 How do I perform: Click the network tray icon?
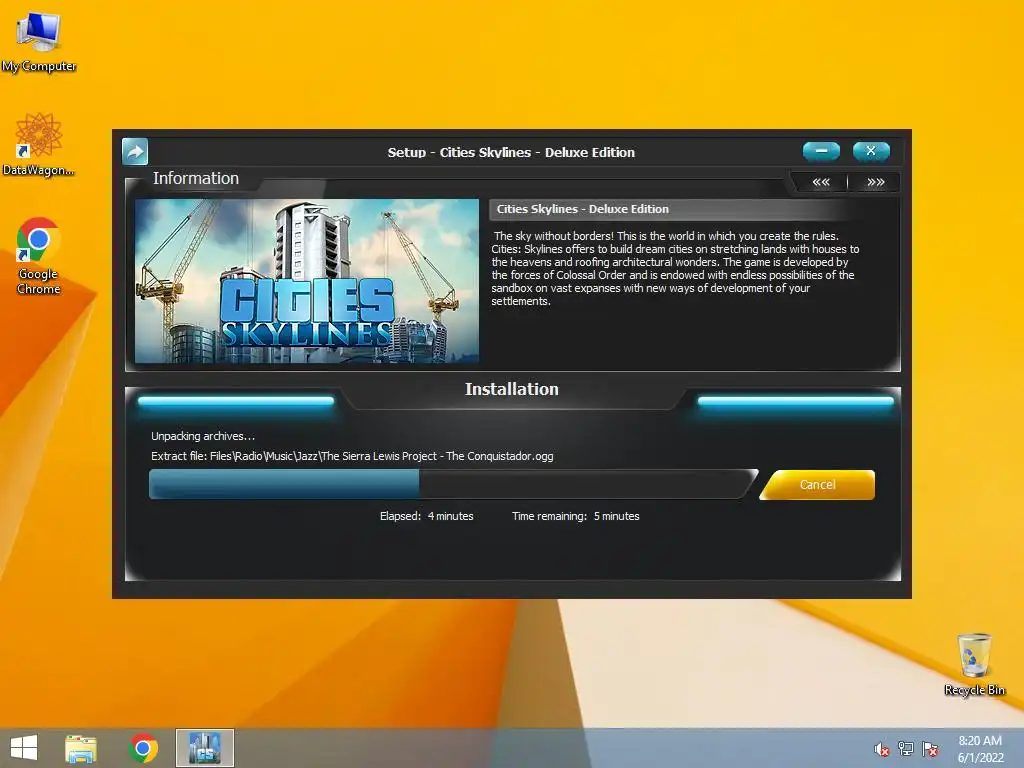[x=906, y=749]
